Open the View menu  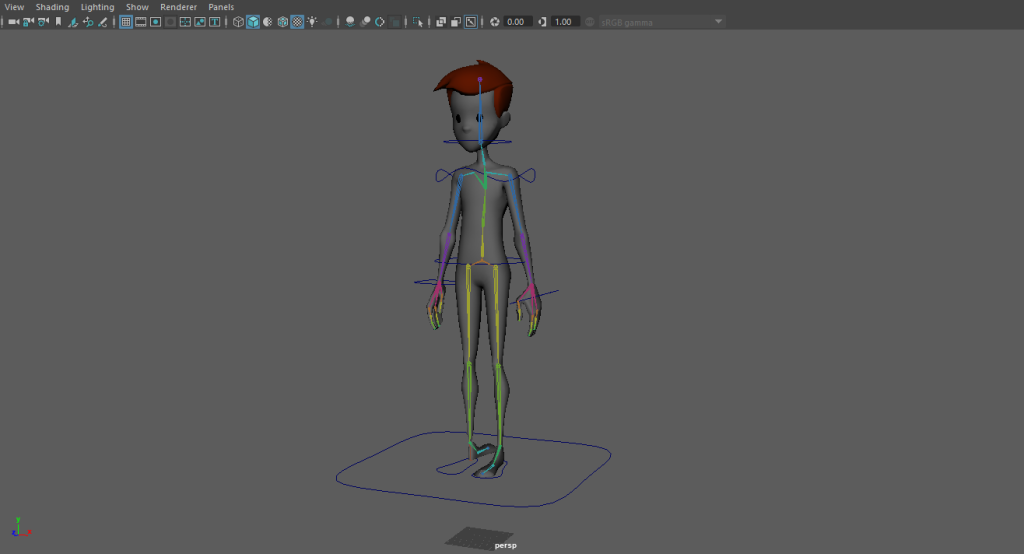coord(14,7)
